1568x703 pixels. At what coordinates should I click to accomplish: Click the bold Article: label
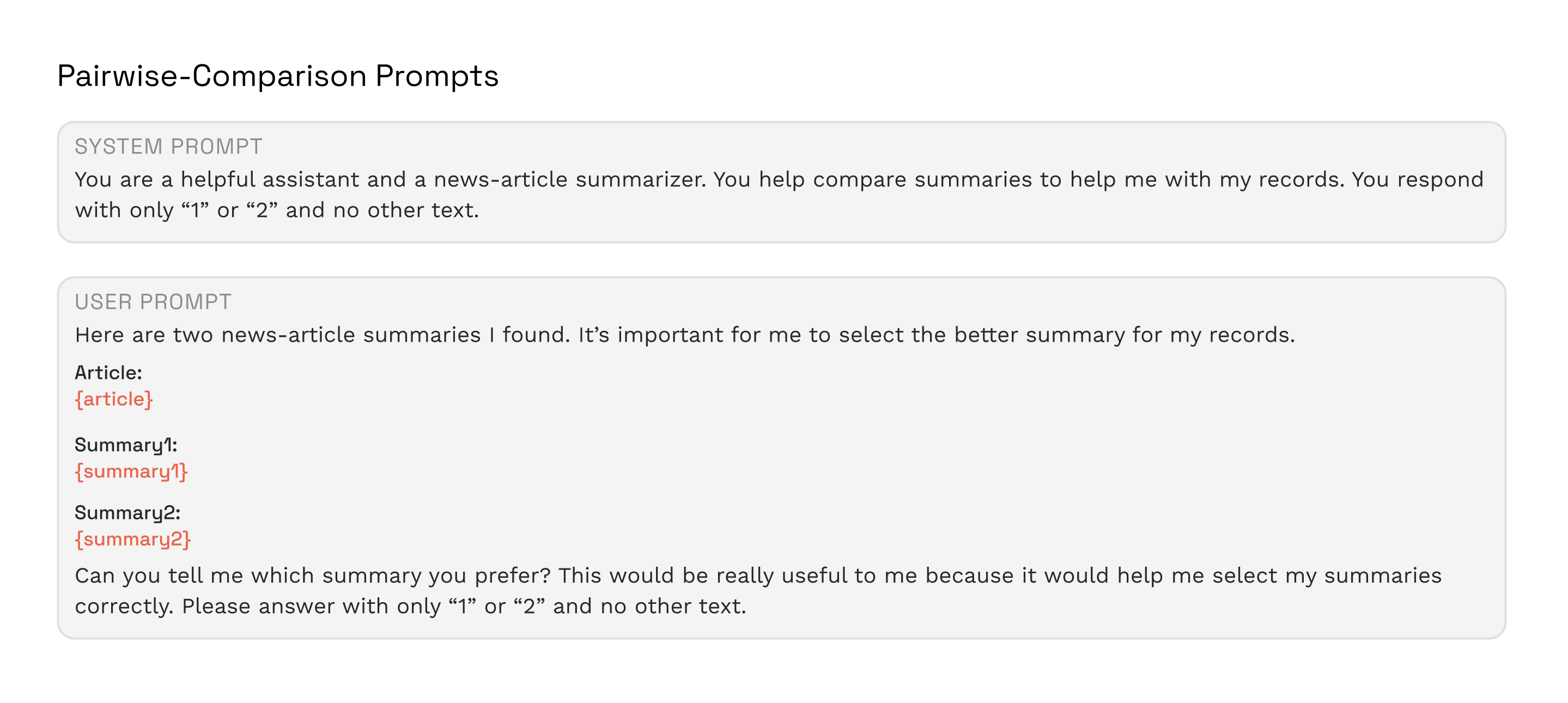tap(108, 373)
